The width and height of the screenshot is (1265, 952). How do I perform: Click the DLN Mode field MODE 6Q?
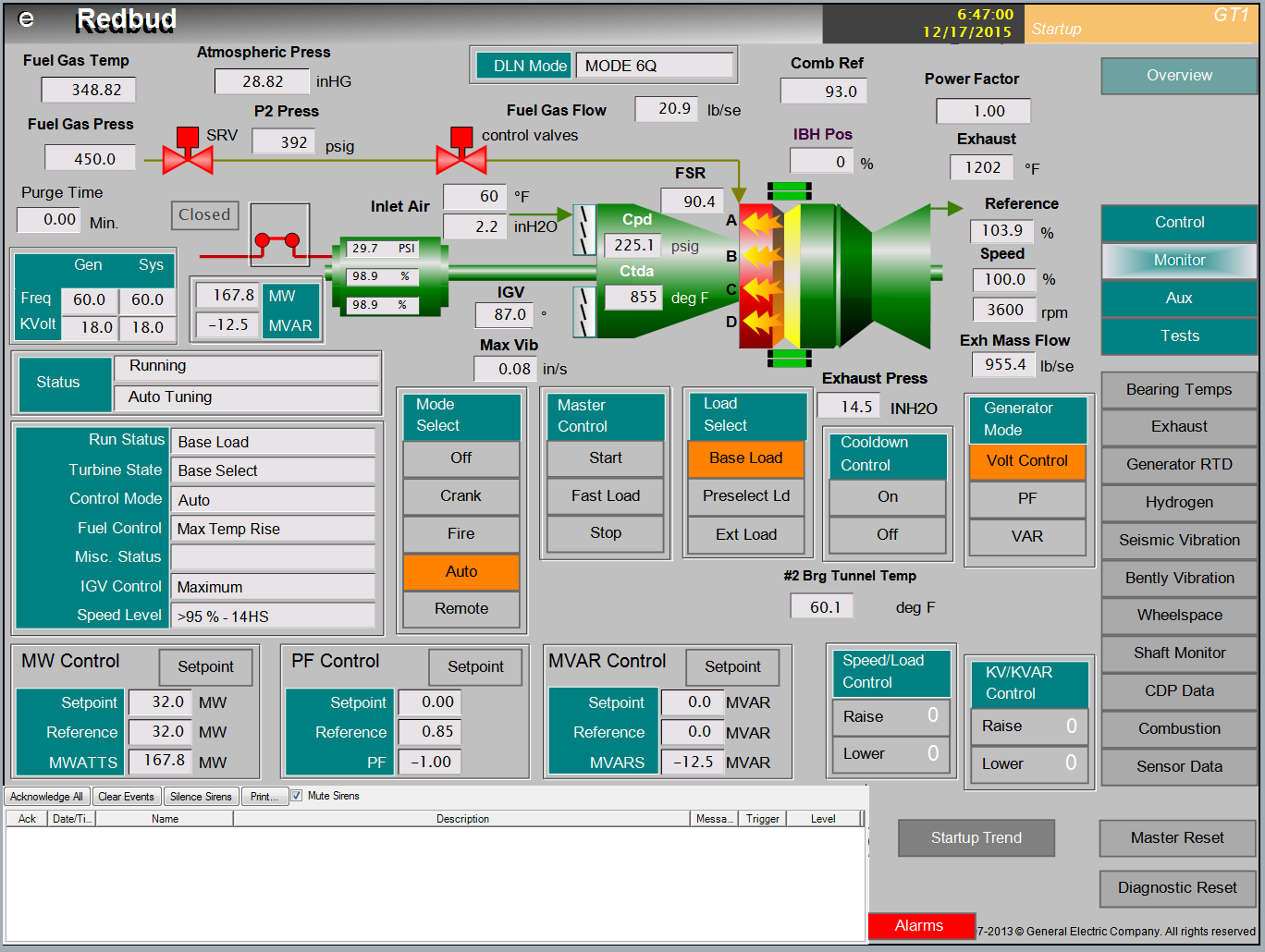click(x=654, y=66)
